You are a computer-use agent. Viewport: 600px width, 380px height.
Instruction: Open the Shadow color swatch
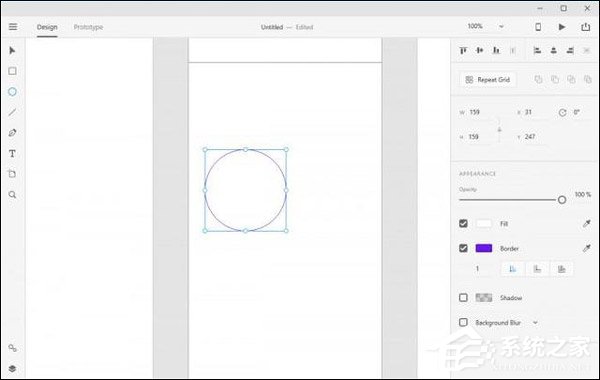[484, 297]
